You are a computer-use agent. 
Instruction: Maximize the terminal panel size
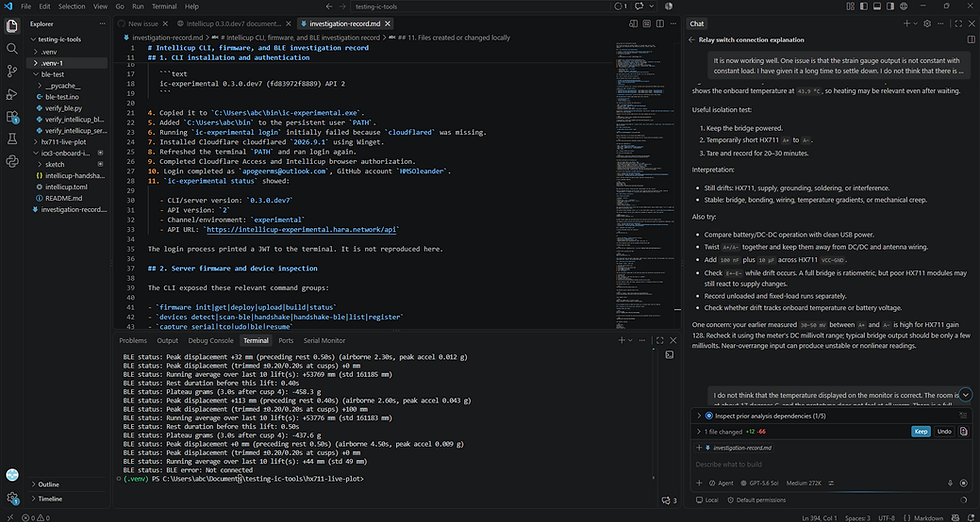(x=660, y=341)
